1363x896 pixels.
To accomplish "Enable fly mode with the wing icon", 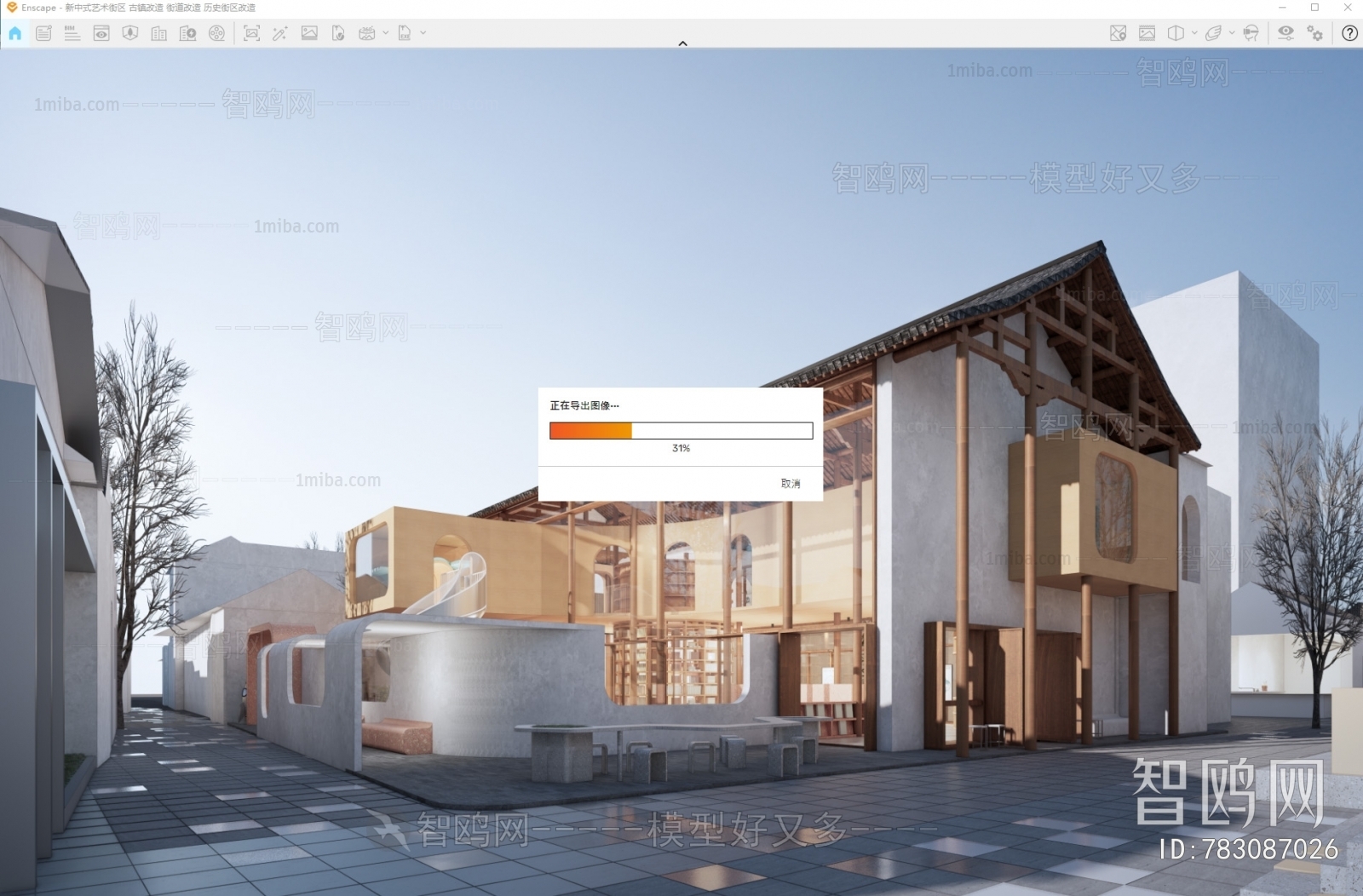I will pyautogui.click(x=1215, y=33).
